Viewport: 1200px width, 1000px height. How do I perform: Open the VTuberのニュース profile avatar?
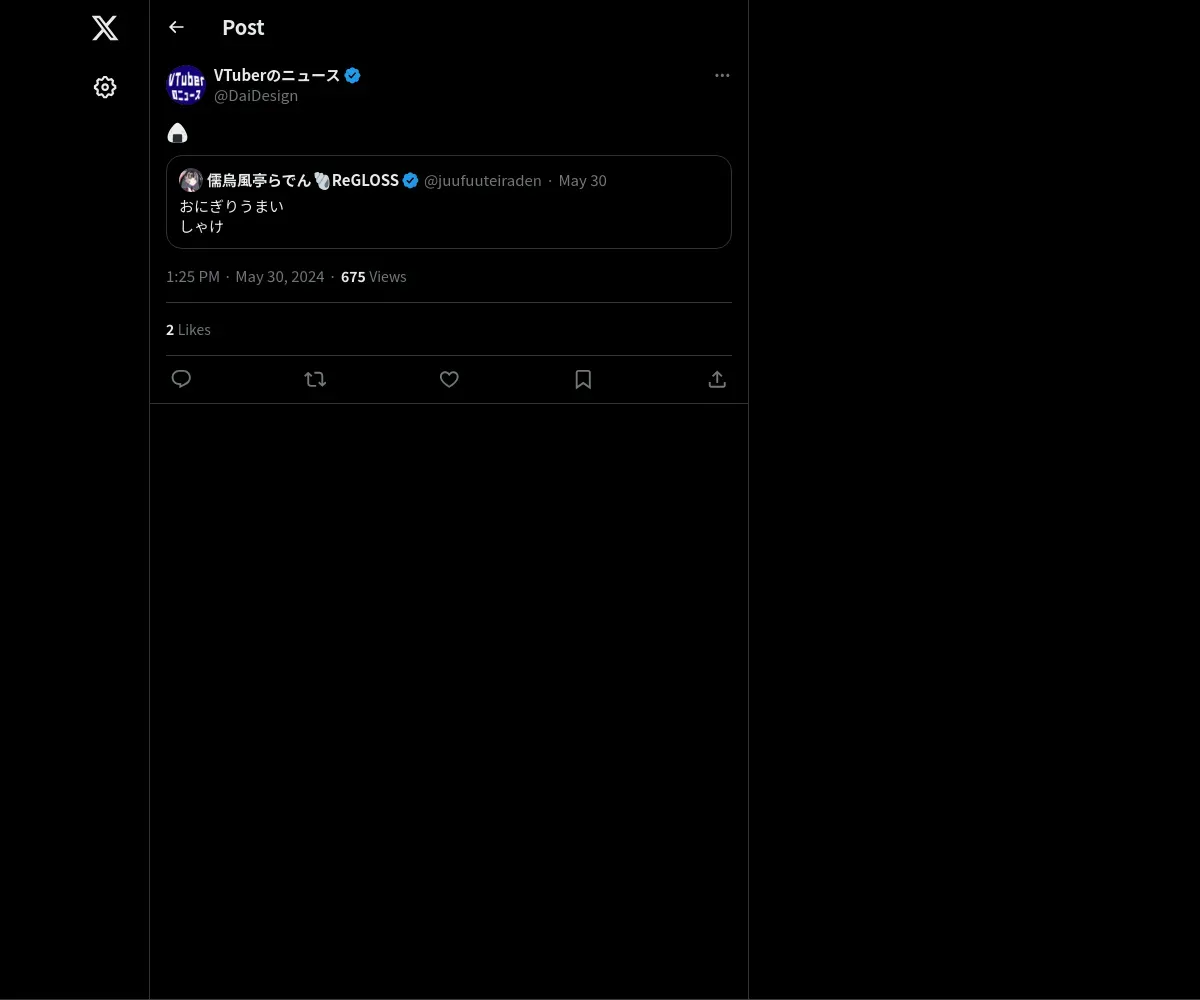coord(186,85)
